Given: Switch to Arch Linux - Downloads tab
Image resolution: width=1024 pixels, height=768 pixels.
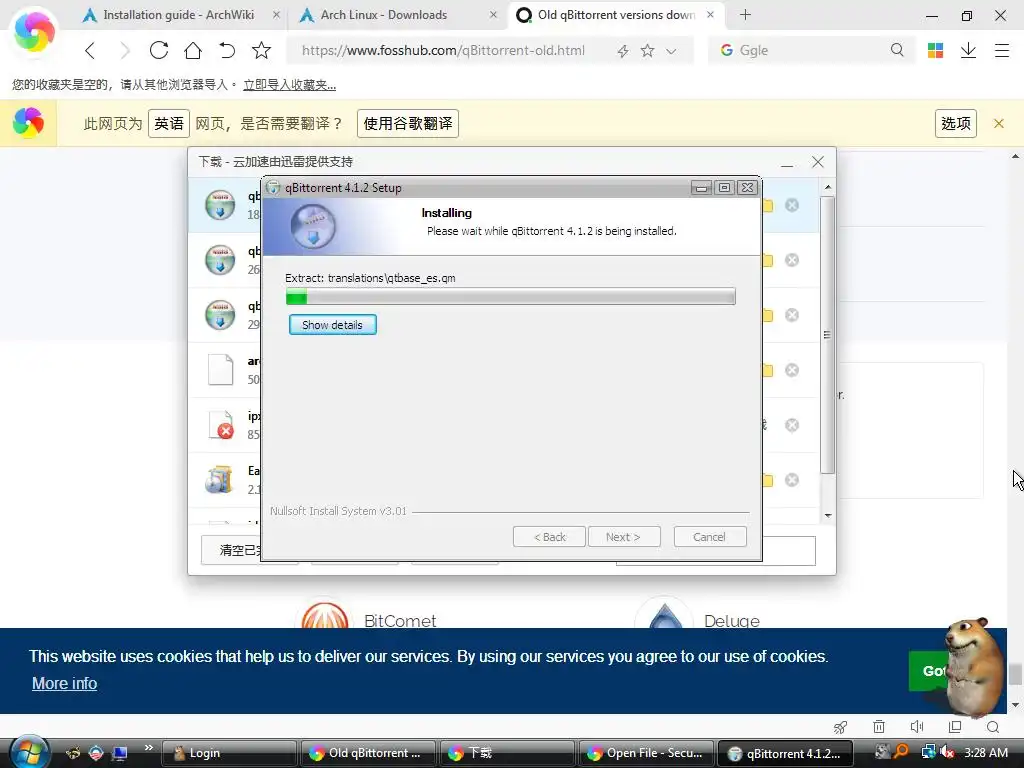Looking at the screenshot, I should pos(384,14).
